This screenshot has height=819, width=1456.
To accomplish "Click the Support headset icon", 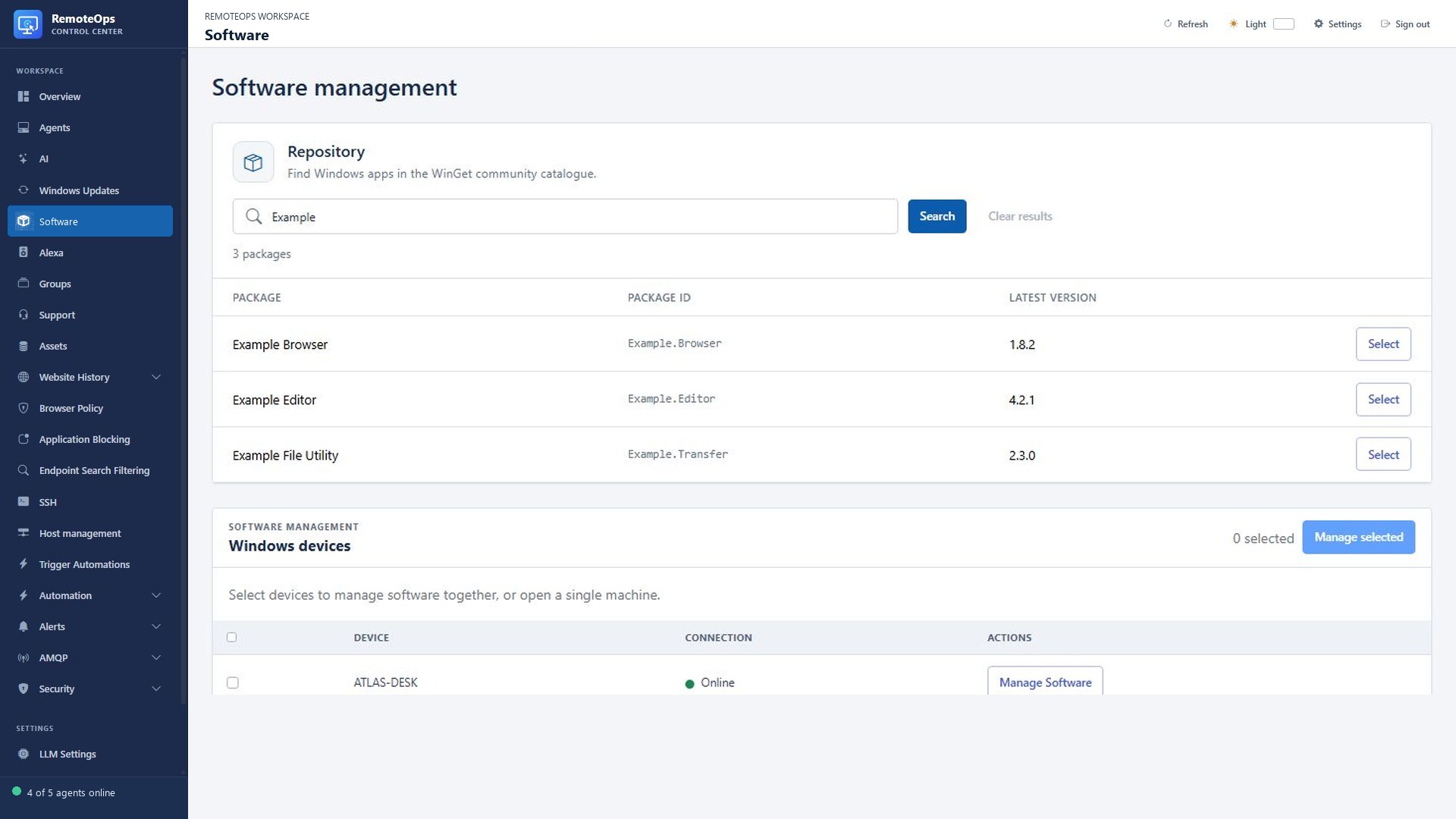I will click(x=24, y=315).
